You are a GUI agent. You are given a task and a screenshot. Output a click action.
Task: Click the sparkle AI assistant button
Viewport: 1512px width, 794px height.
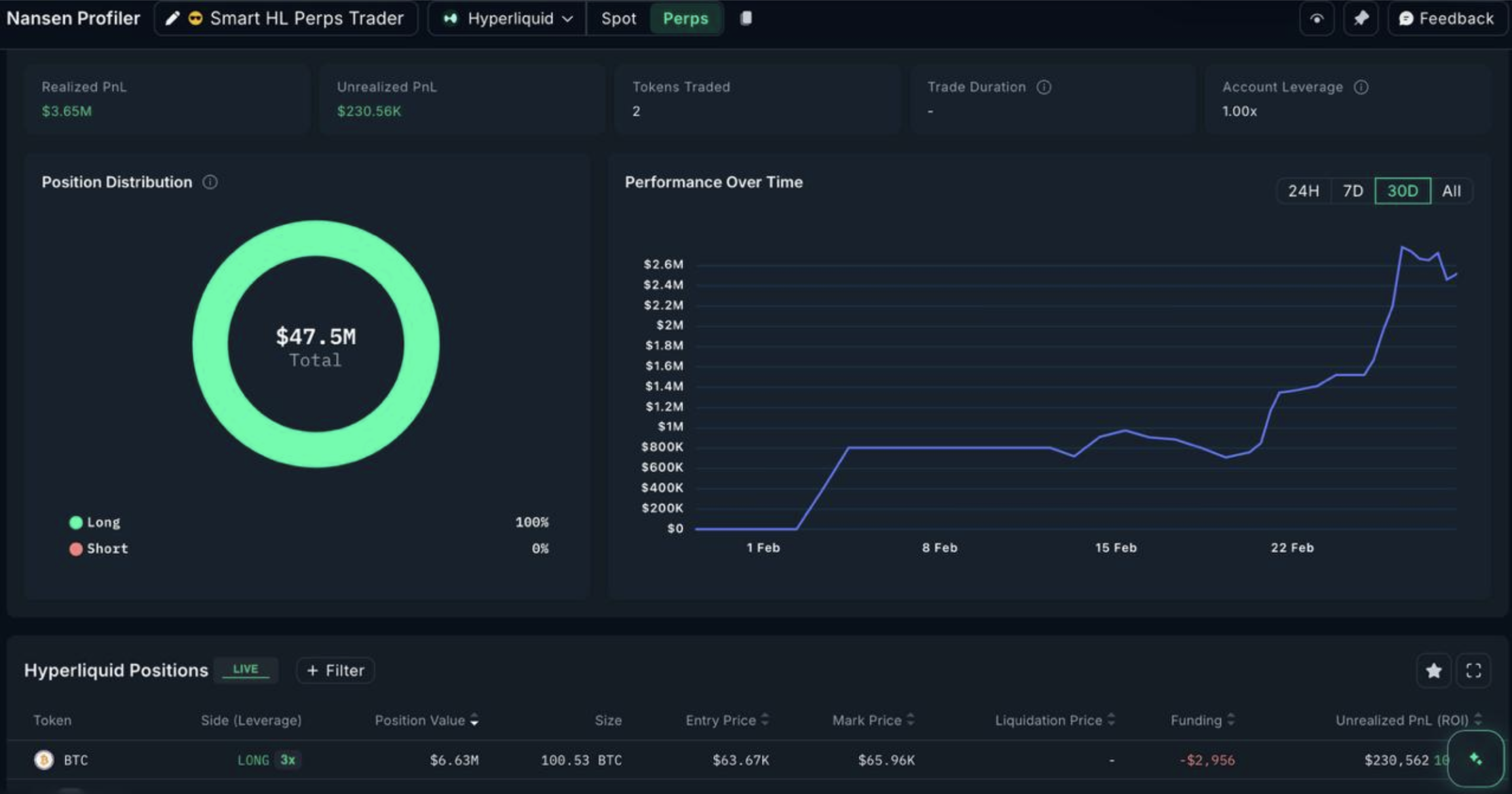[x=1475, y=759]
